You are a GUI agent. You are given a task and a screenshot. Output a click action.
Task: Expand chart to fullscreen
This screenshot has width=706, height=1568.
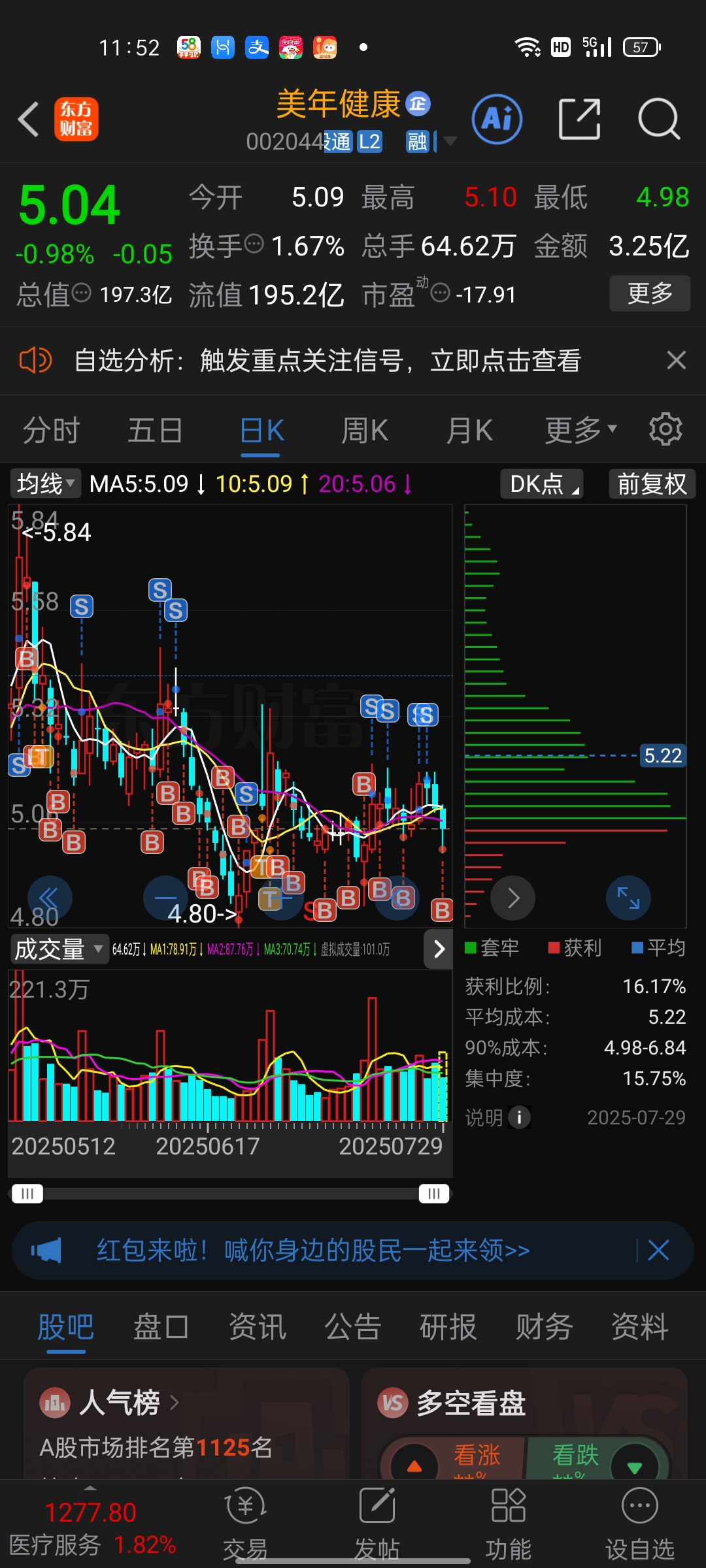pyautogui.click(x=629, y=898)
